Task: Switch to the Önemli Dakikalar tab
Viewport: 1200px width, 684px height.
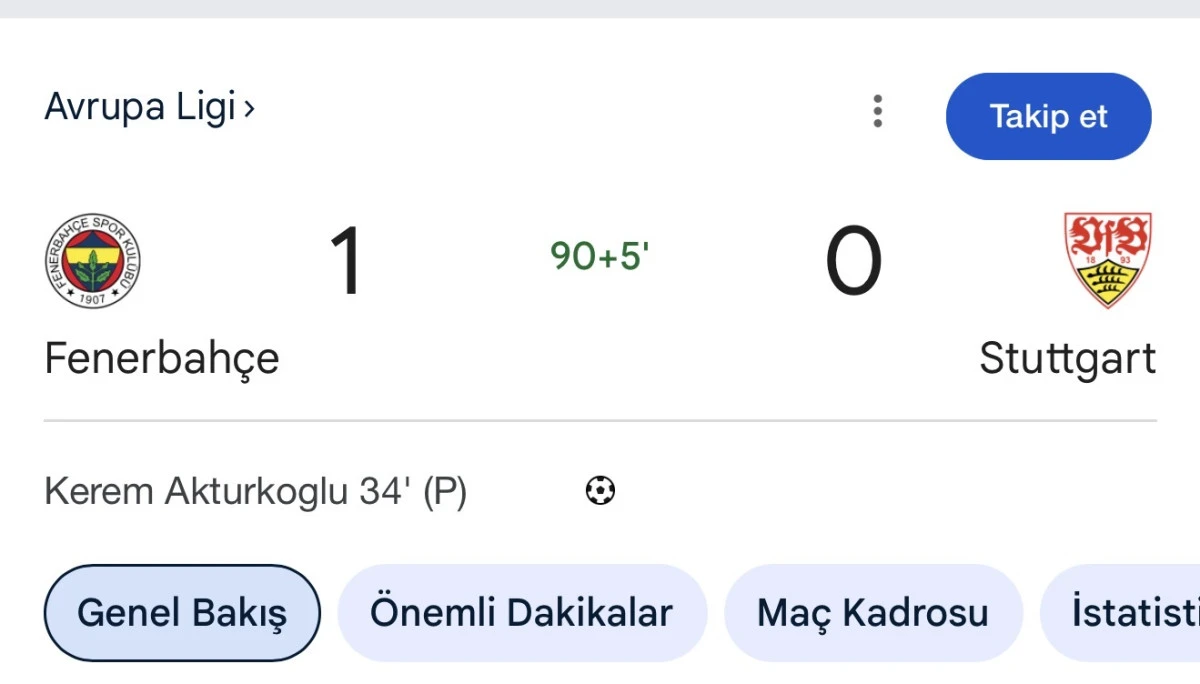Action: pos(521,613)
